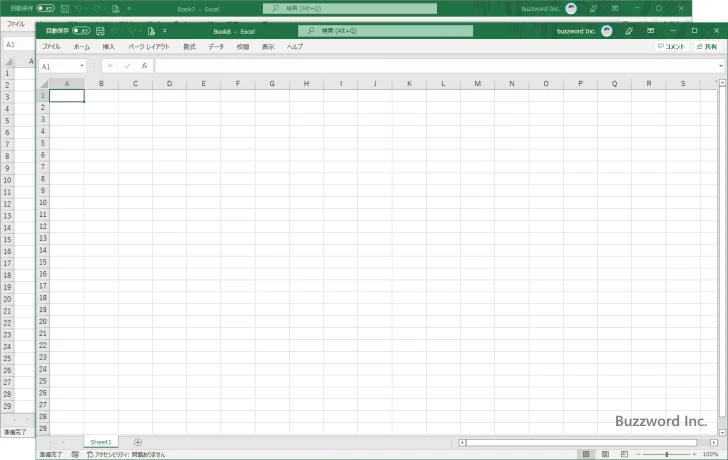Open the 校閲 ribbon tab
This screenshot has height=460, width=728.
pyautogui.click(x=243, y=46)
